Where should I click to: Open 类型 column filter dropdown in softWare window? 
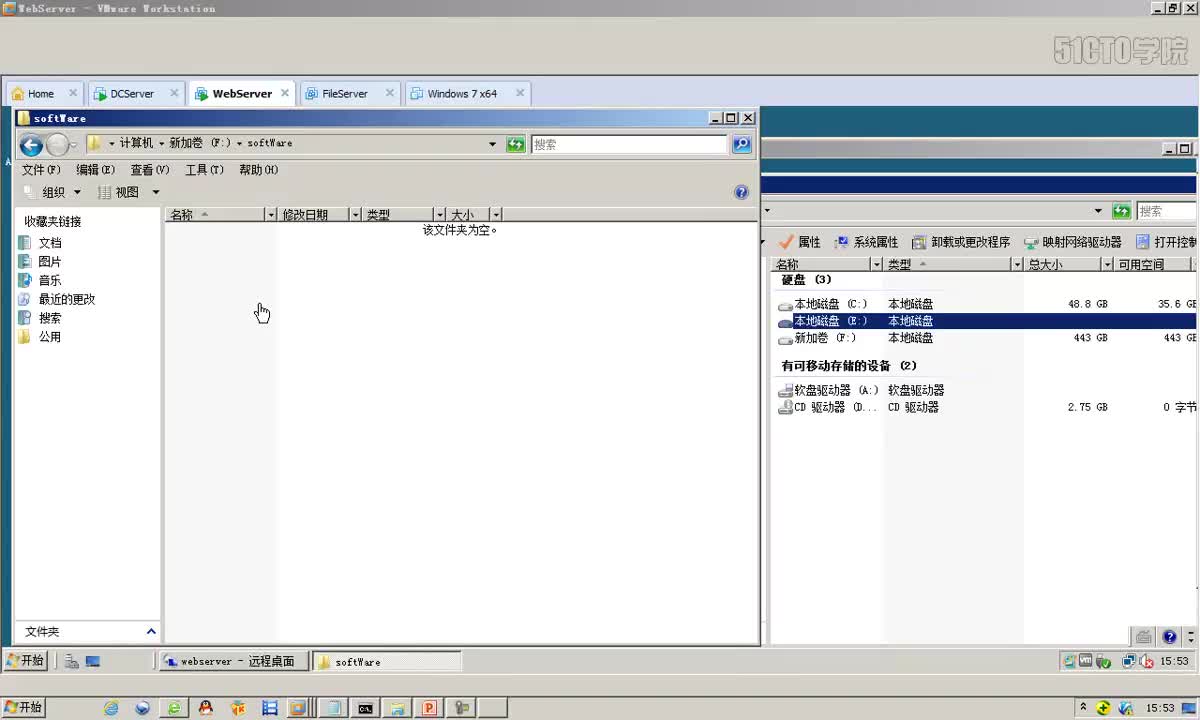click(x=439, y=215)
